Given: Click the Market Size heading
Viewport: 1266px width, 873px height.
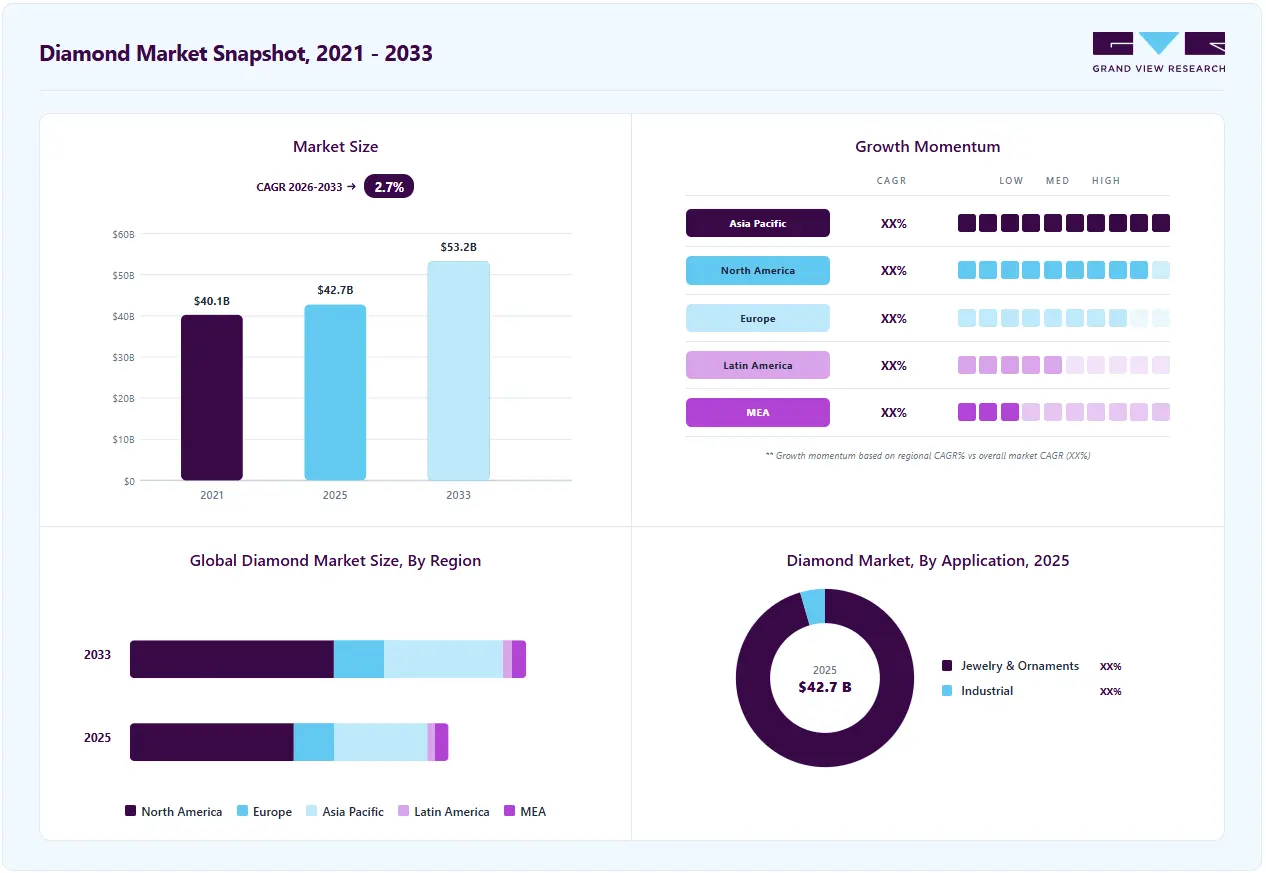Looking at the screenshot, I should [335, 147].
